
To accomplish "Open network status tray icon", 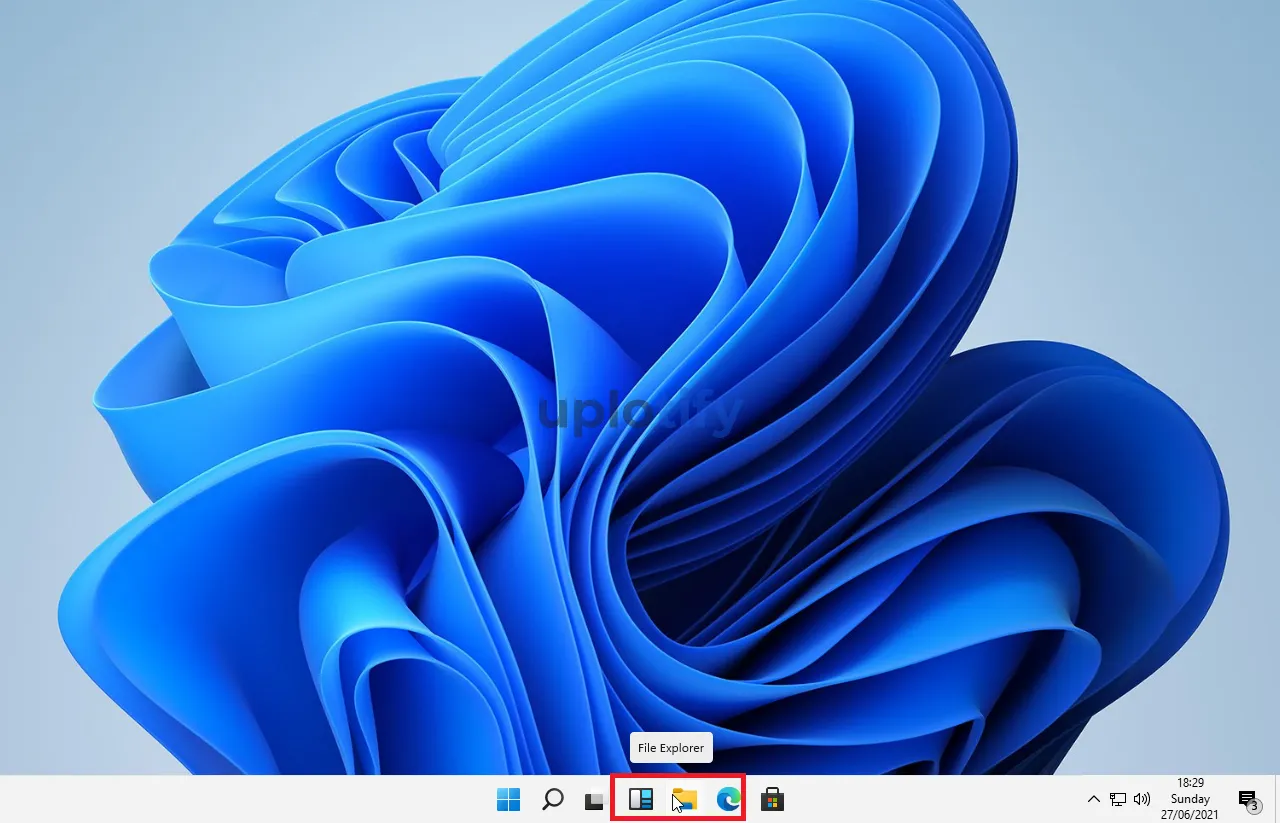I will (1118, 799).
